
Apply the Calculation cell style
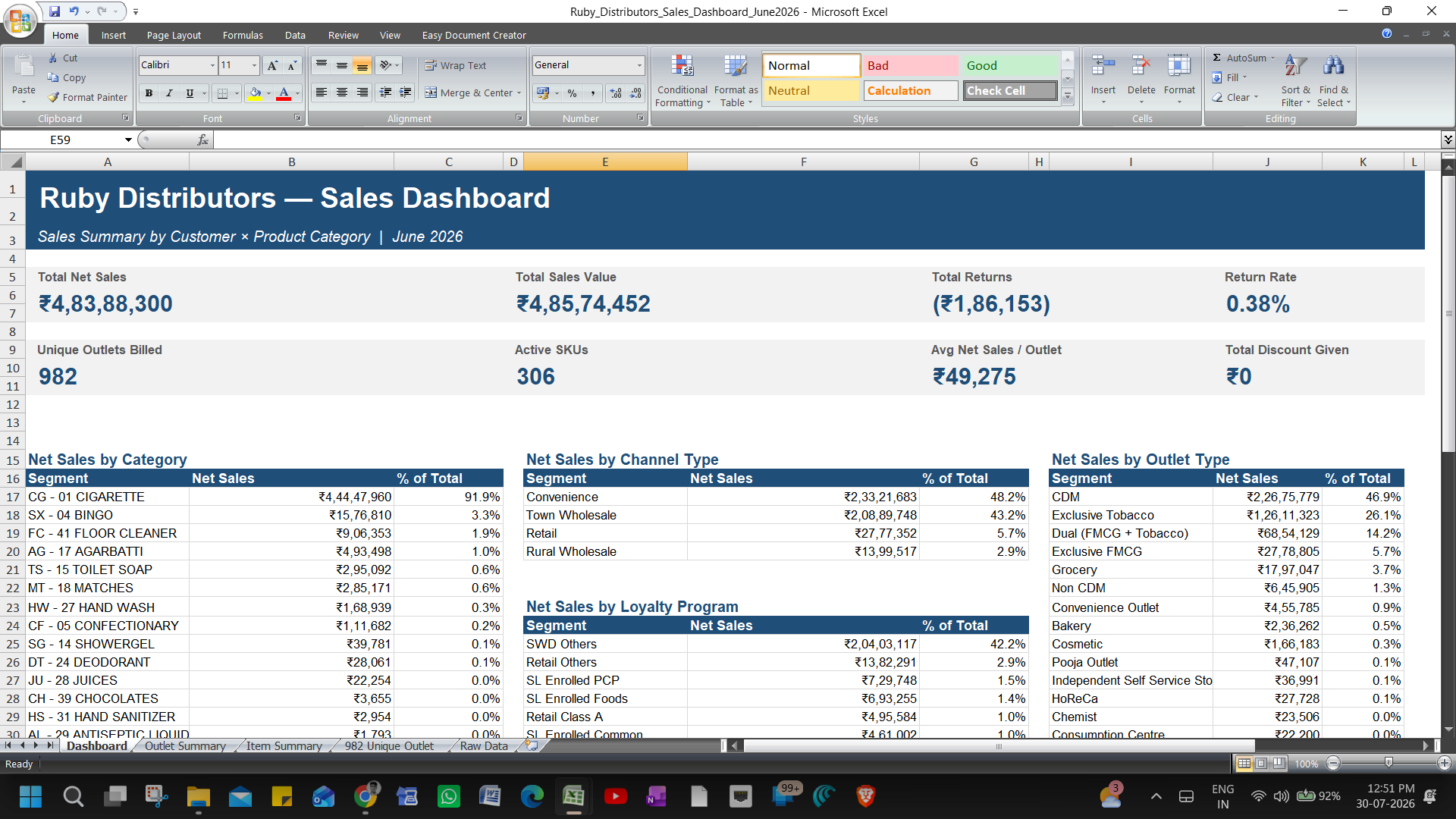click(x=910, y=90)
